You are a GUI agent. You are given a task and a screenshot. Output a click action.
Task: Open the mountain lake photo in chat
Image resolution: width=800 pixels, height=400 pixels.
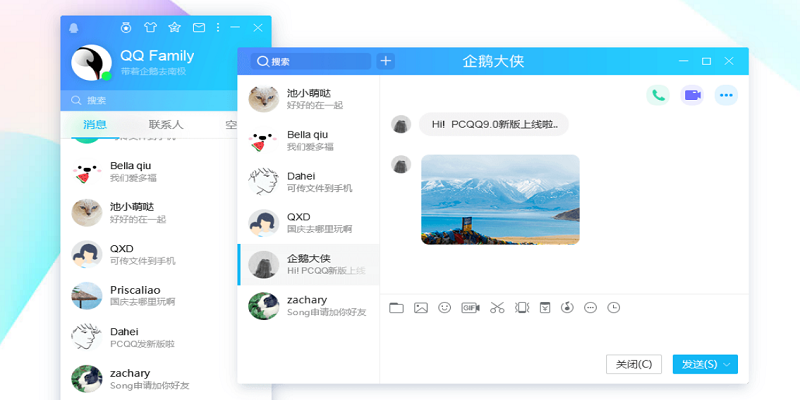(500, 199)
